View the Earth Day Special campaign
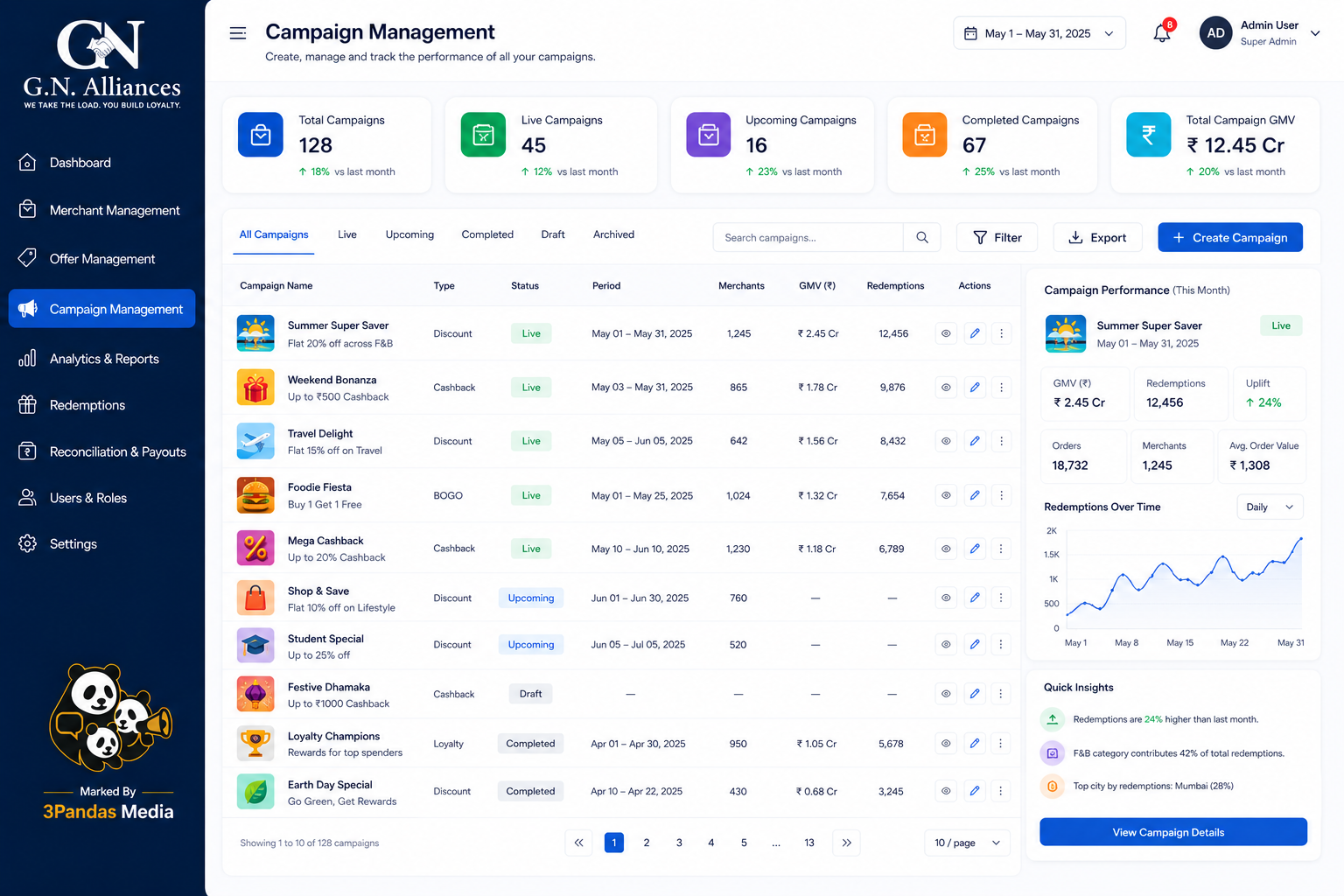The height and width of the screenshot is (896, 1344). pyautogui.click(x=946, y=791)
